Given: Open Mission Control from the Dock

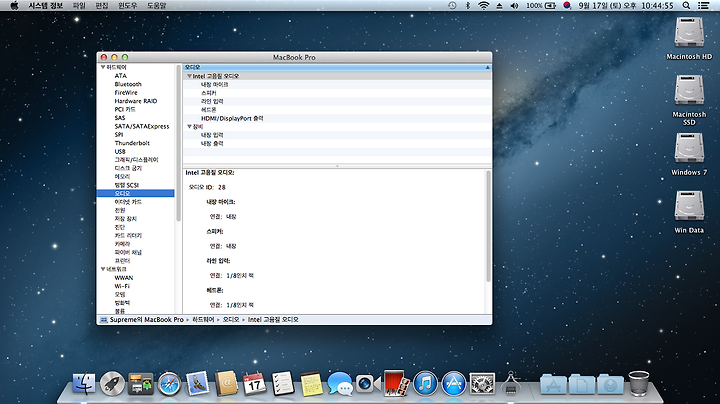Looking at the screenshot, I should (x=141, y=384).
